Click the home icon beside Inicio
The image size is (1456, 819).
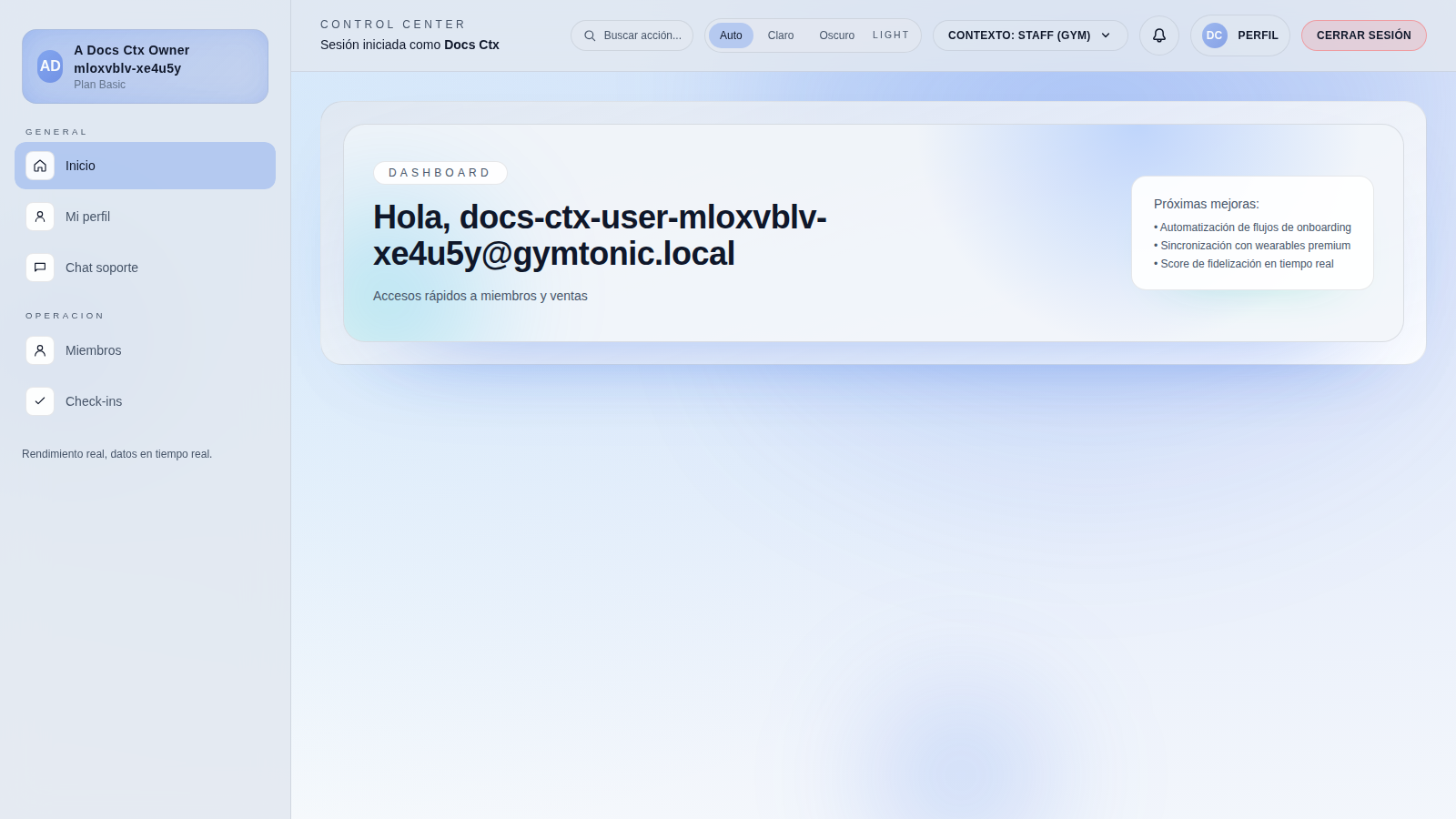[x=40, y=166]
